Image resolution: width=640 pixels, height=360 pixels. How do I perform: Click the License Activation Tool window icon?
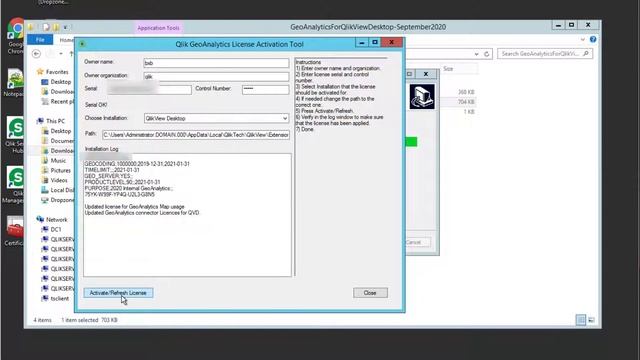pyautogui.click(x=82, y=44)
